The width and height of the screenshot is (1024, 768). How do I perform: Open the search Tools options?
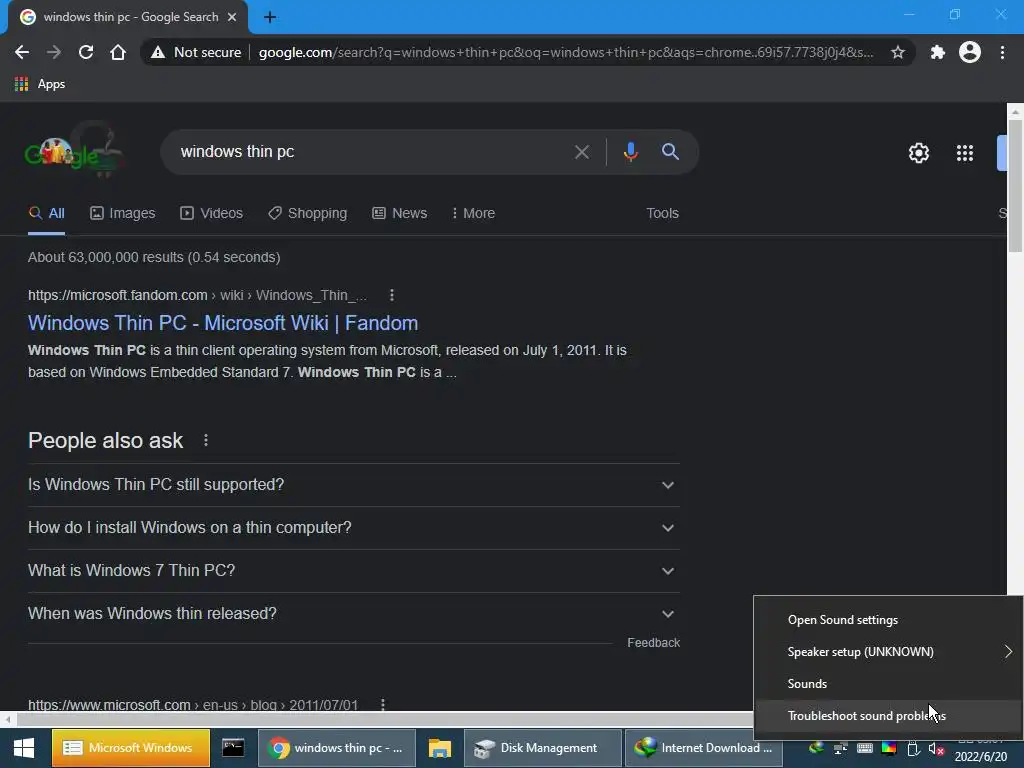pyautogui.click(x=662, y=214)
